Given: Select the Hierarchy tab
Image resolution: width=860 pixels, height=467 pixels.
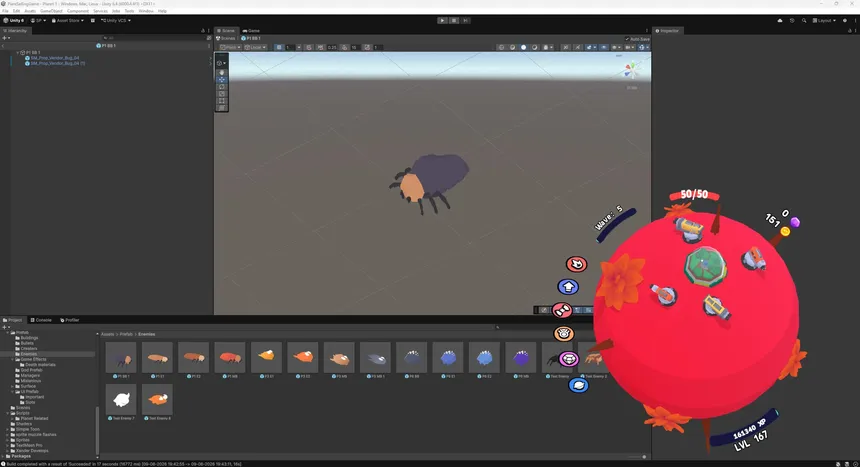Looking at the screenshot, I should click(15, 31).
